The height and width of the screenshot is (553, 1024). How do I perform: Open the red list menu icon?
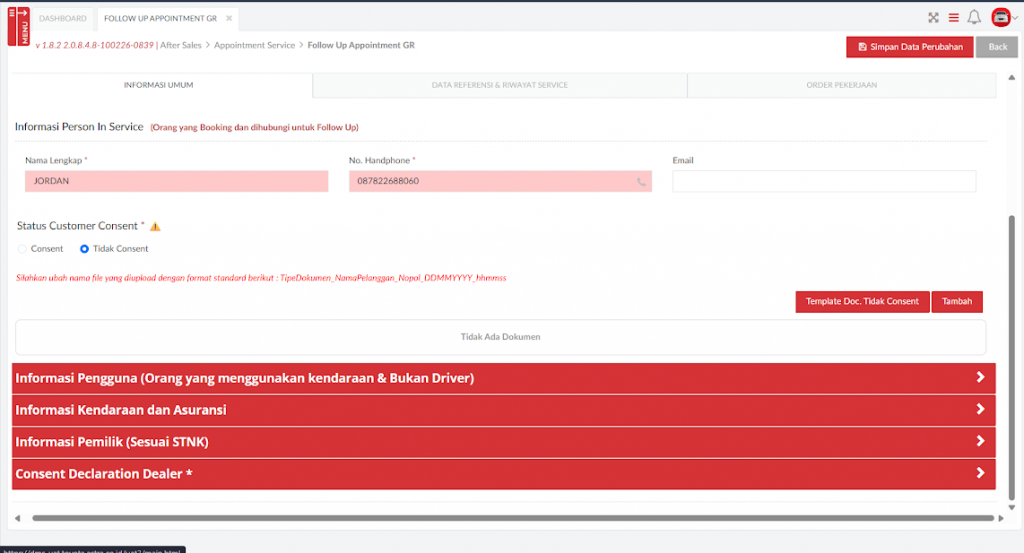click(953, 18)
